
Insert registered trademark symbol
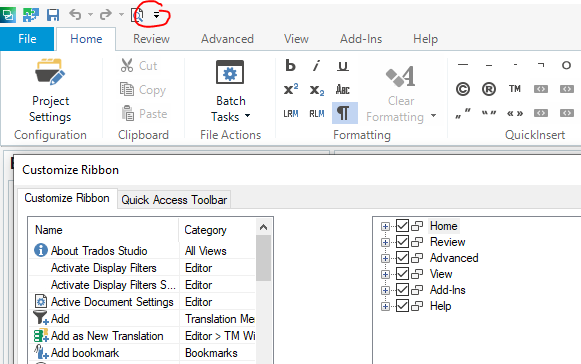coord(489,89)
